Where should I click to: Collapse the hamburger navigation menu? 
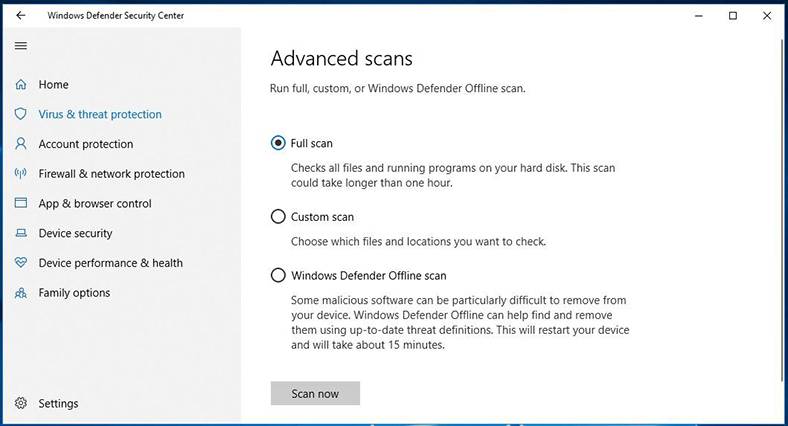pos(21,46)
